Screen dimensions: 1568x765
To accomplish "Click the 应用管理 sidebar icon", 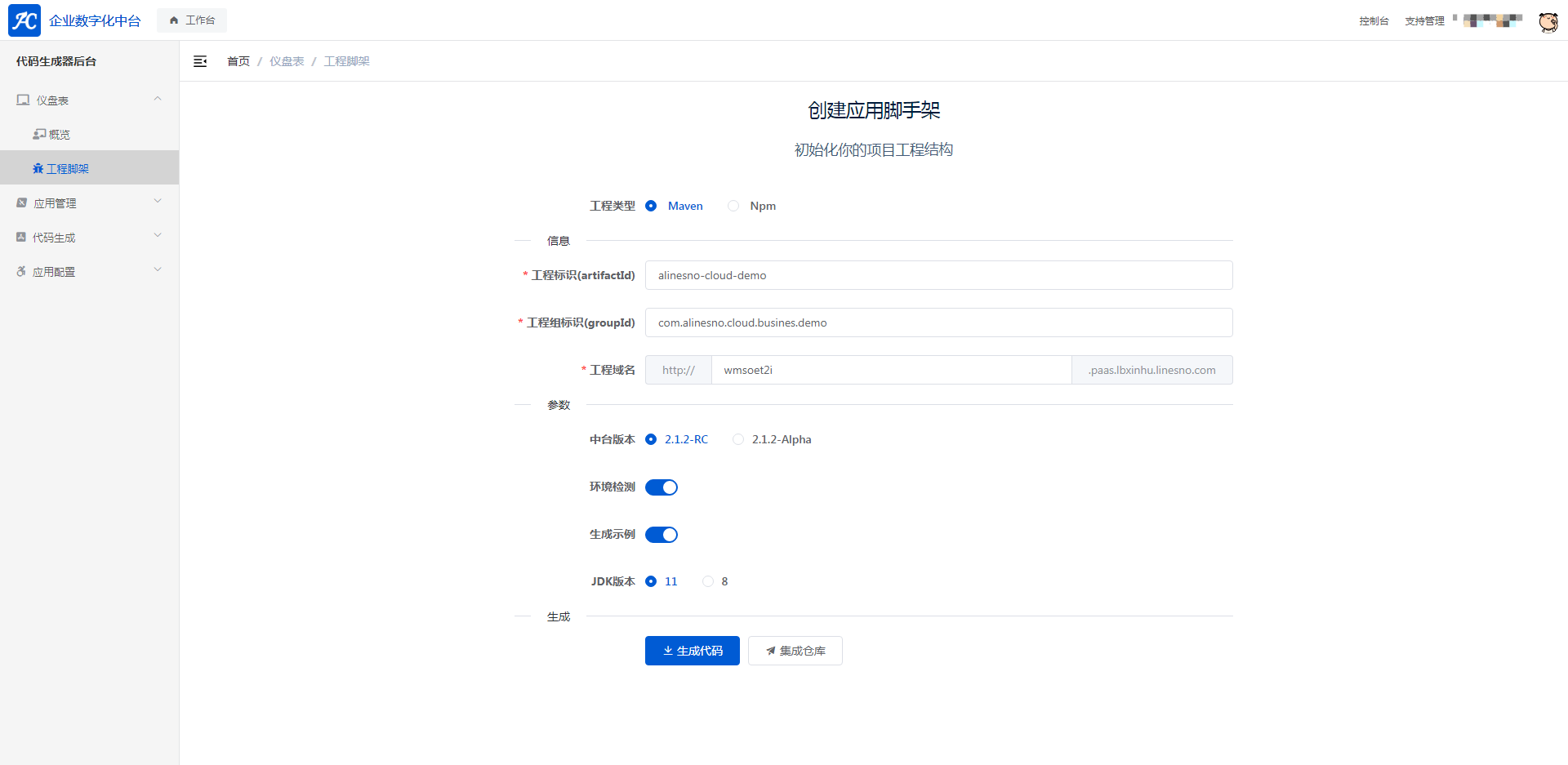I will 22,203.
